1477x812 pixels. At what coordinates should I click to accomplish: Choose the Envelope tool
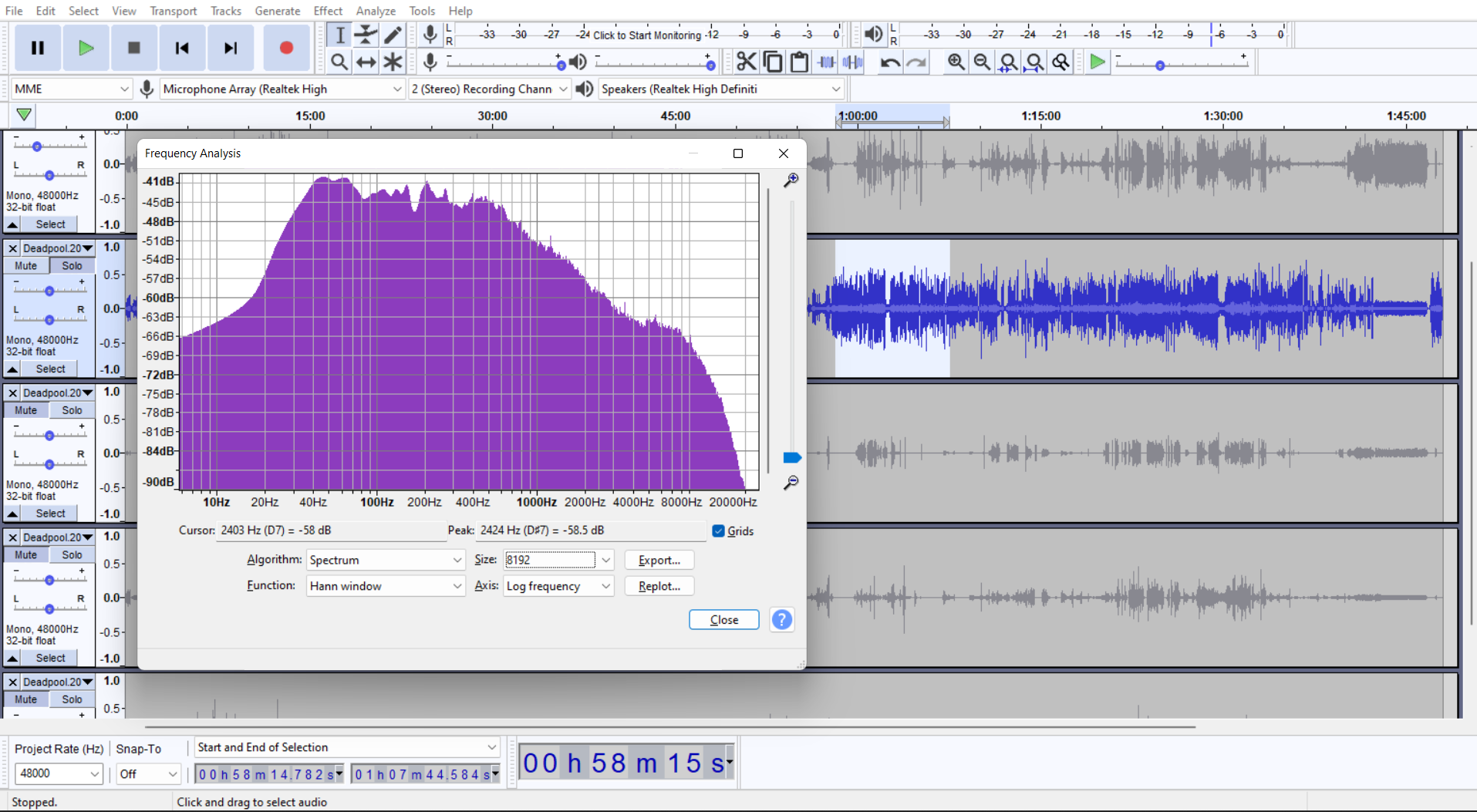[366, 35]
